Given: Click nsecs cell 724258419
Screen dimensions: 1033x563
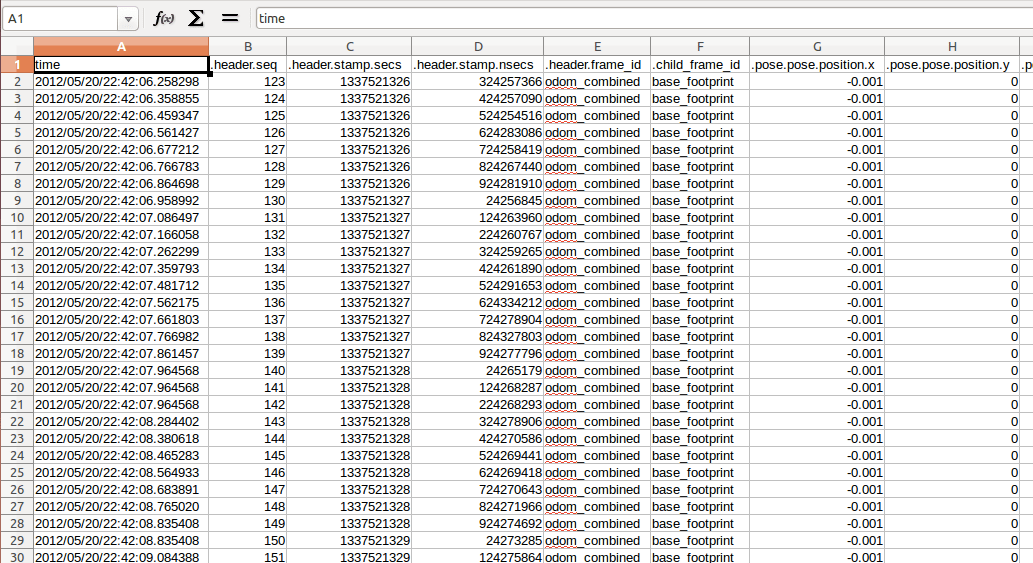Looking at the screenshot, I should point(478,149).
